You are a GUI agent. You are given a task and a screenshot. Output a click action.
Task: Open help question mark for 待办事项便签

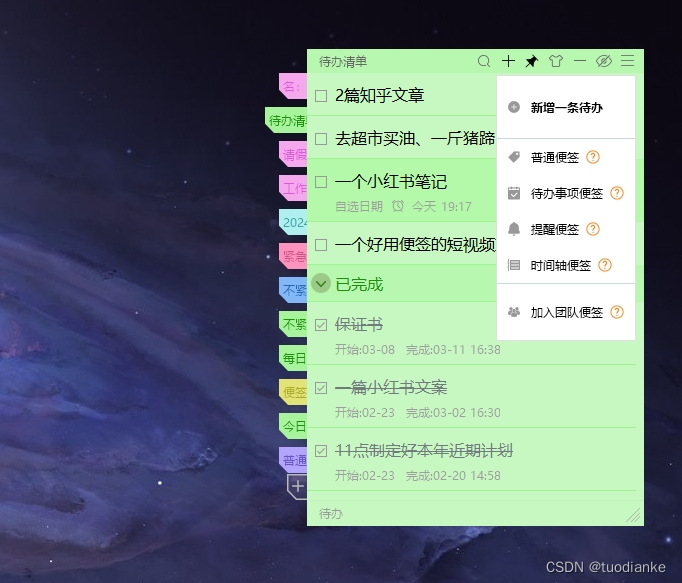tap(617, 193)
